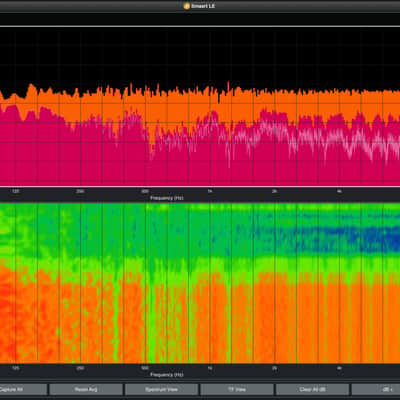Click the Clear All dB button

312,389
